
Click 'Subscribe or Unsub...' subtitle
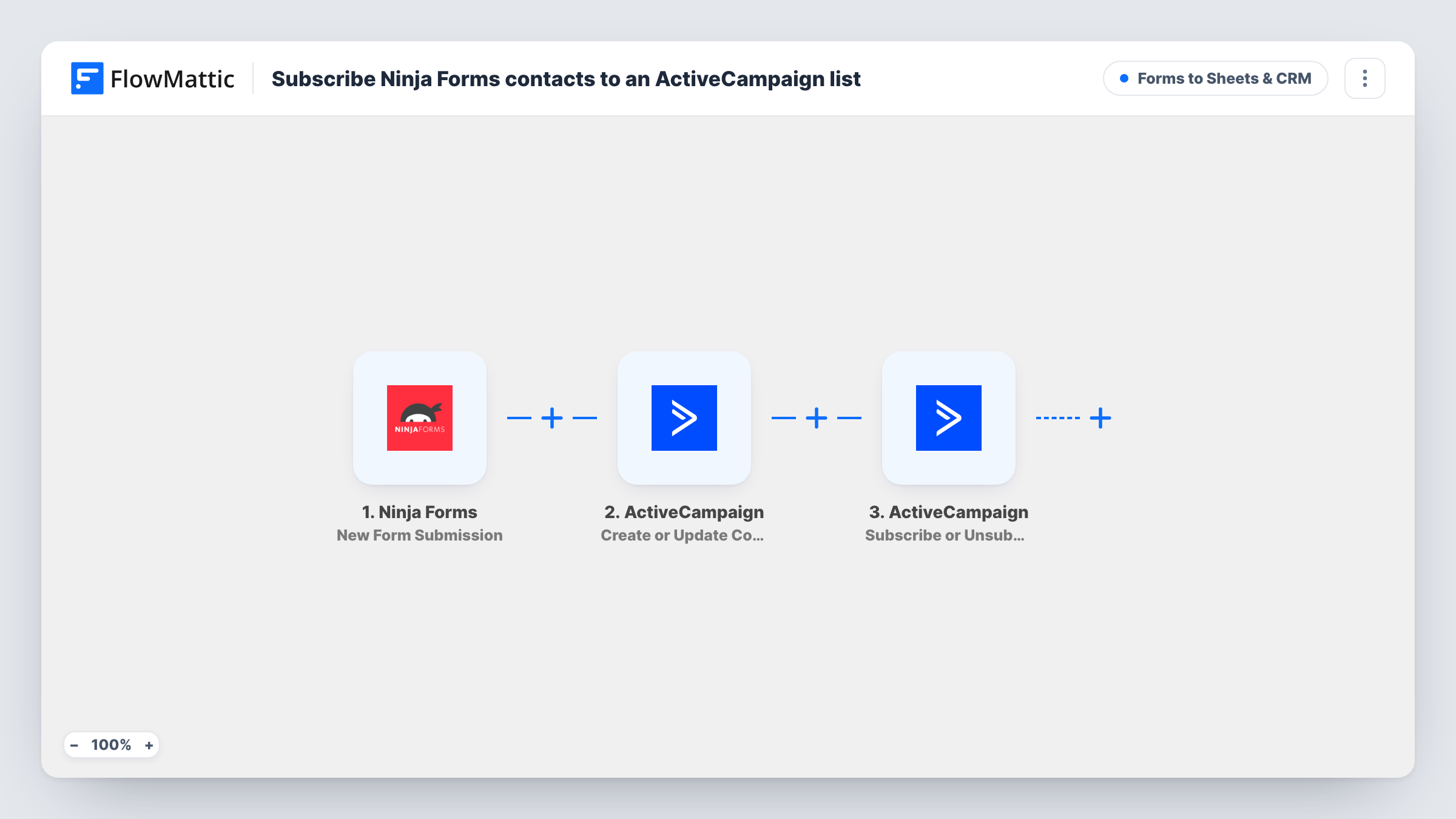(x=945, y=535)
